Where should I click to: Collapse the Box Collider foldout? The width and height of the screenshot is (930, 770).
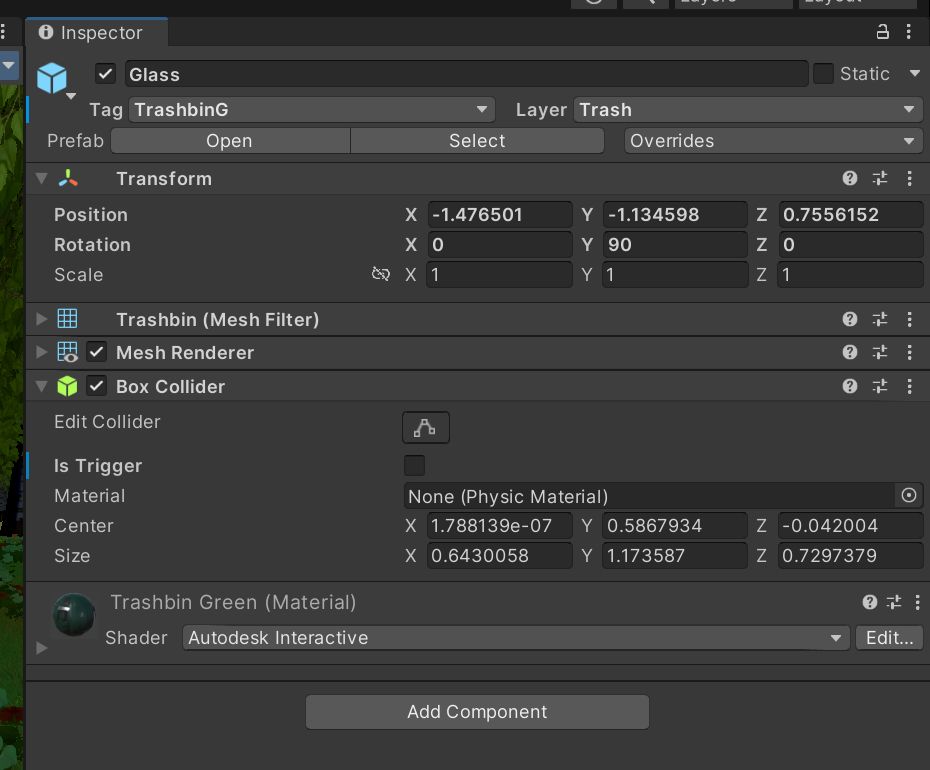tap(42, 386)
